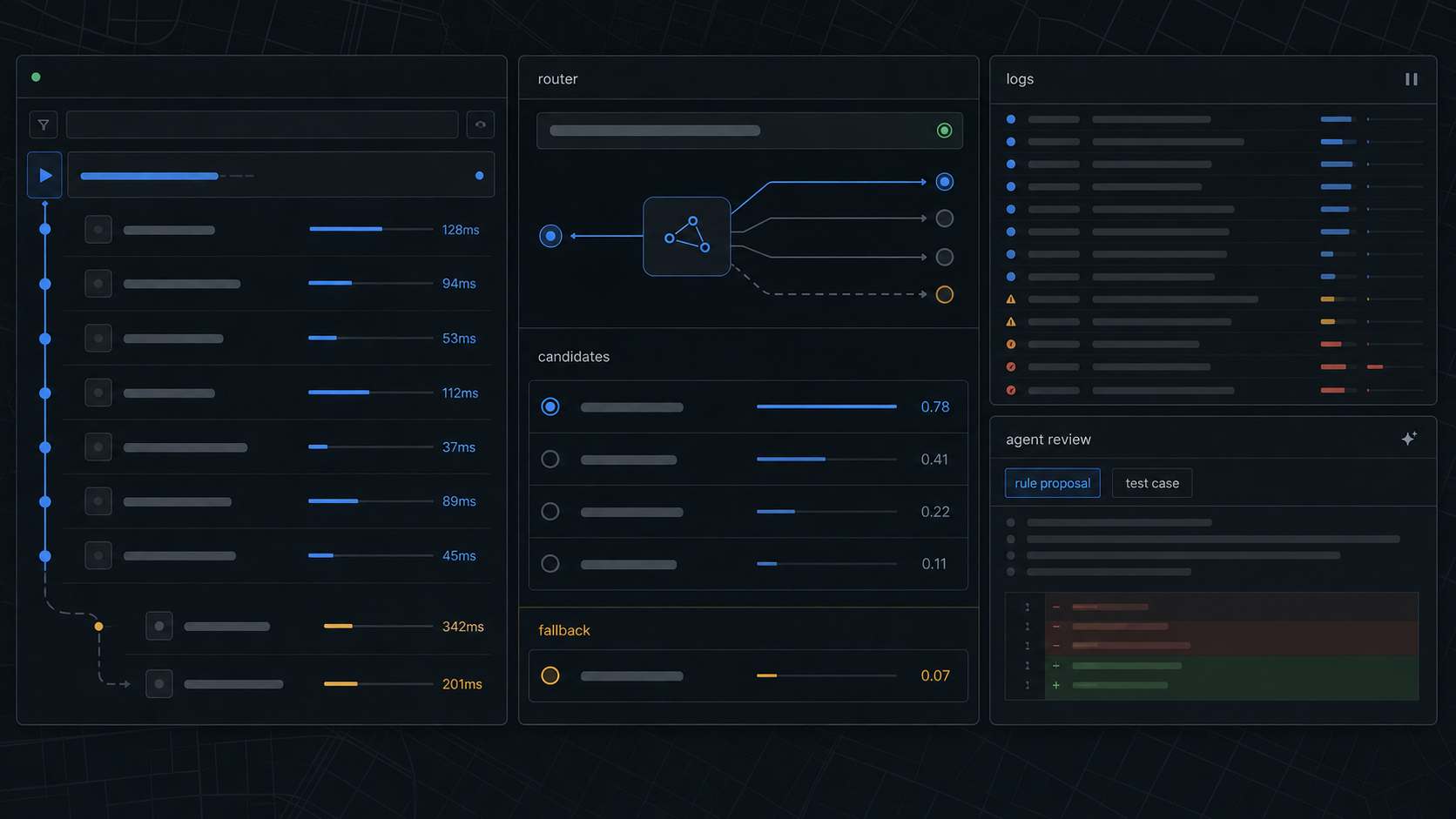Select the candidate scored 0.11
The width and height of the screenshot is (1456, 819).
click(x=550, y=564)
